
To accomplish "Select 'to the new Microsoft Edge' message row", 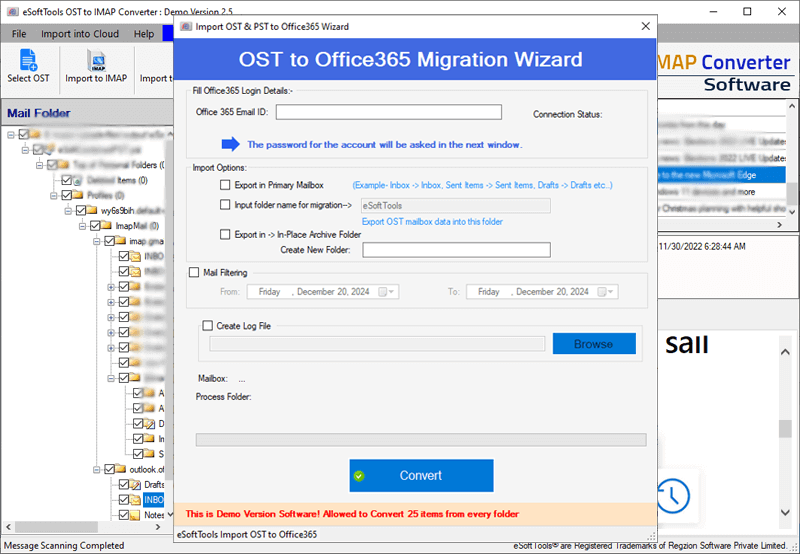I will (721, 175).
